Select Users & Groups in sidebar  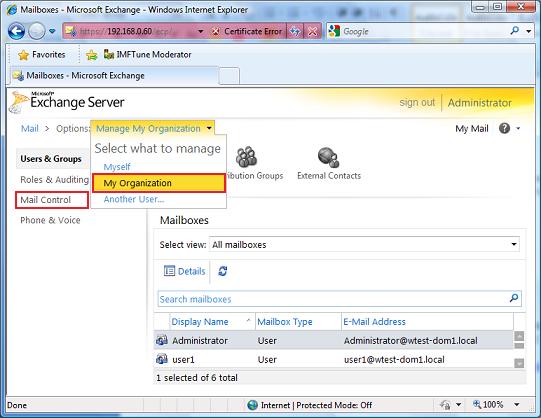(x=52, y=159)
